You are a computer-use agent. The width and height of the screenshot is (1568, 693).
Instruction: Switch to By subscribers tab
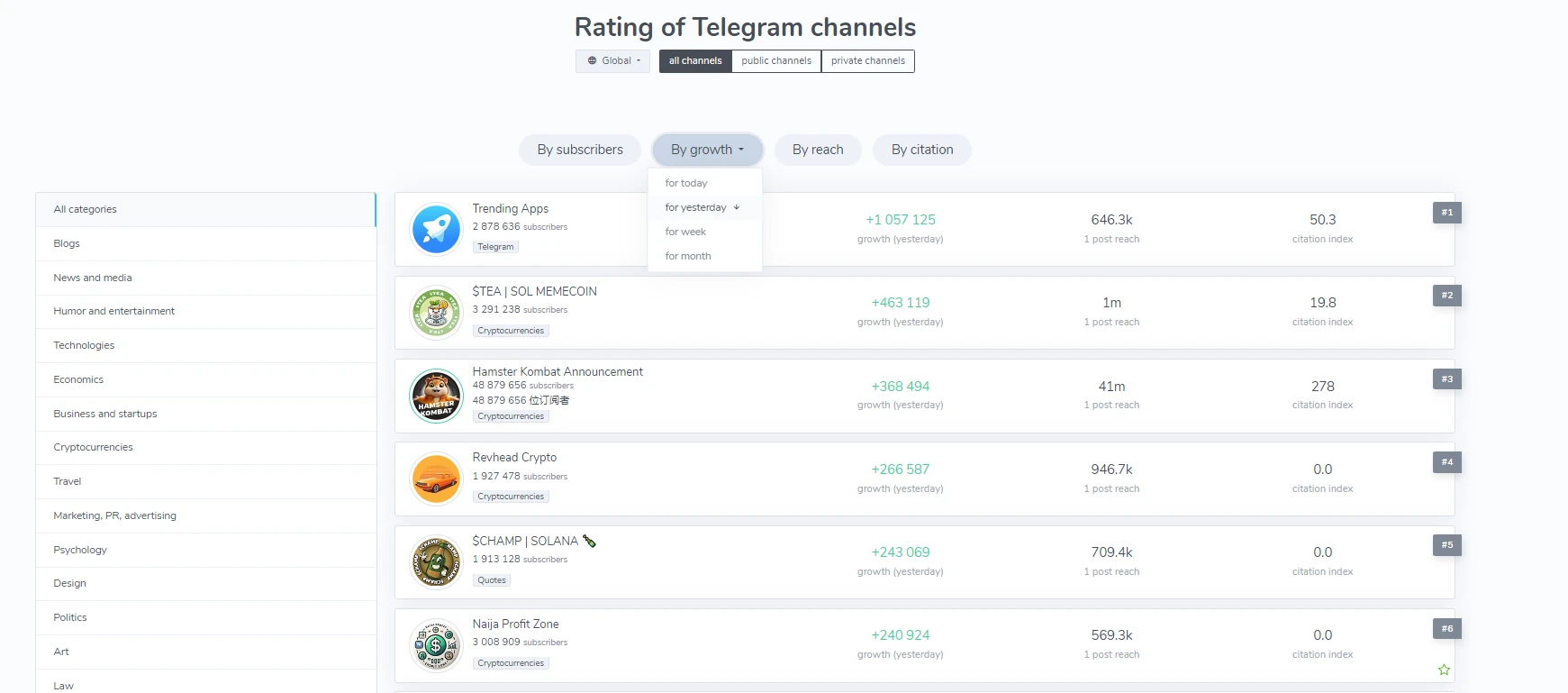click(580, 150)
